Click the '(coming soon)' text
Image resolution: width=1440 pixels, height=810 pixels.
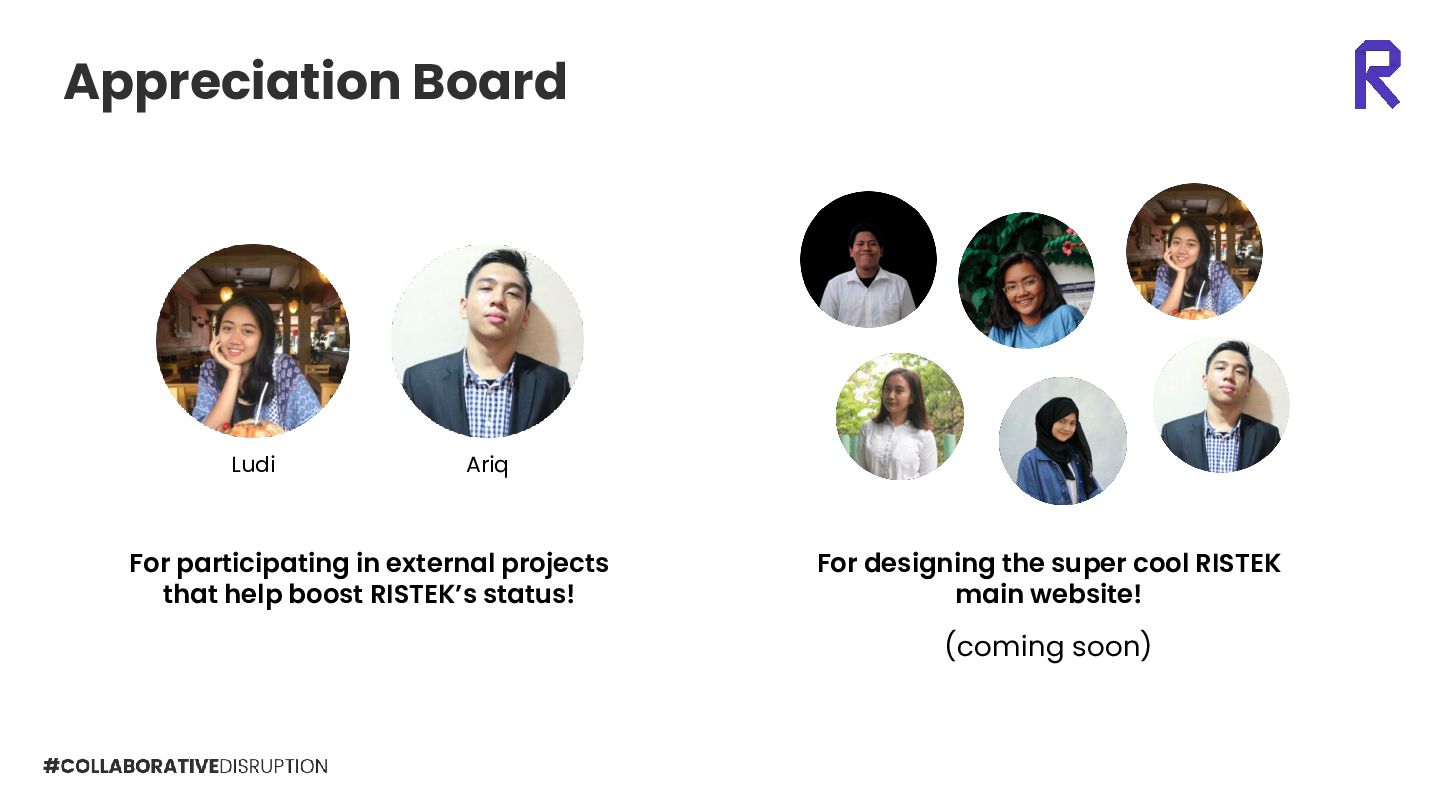point(1048,646)
